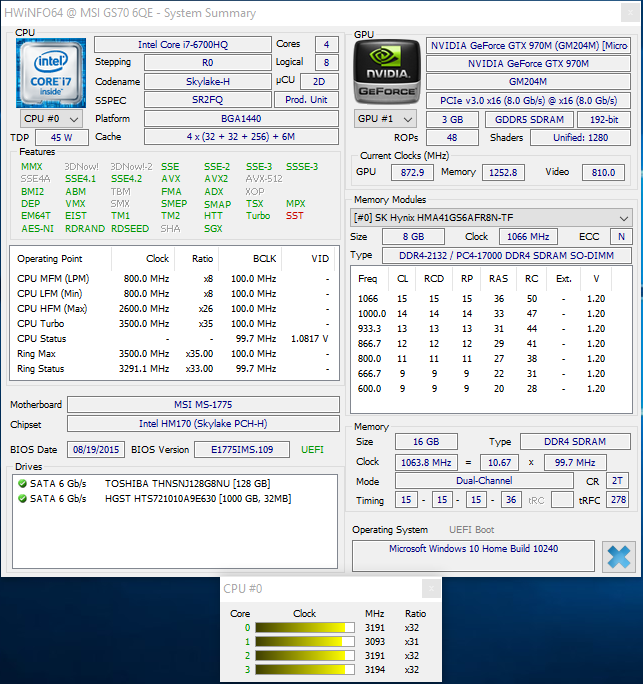Viewport: 643px width, 684px height.
Task: Close the CPU #0 clock window
Action: pyautogui.click(x=431, y=589)
